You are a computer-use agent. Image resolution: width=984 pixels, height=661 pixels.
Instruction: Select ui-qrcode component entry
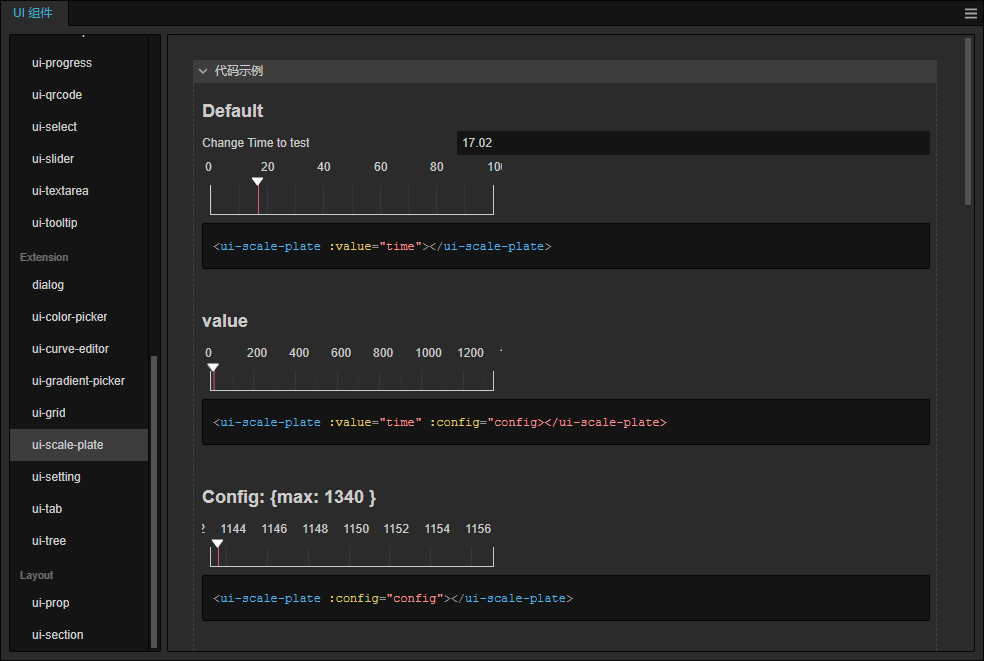(x=57, y=95)
